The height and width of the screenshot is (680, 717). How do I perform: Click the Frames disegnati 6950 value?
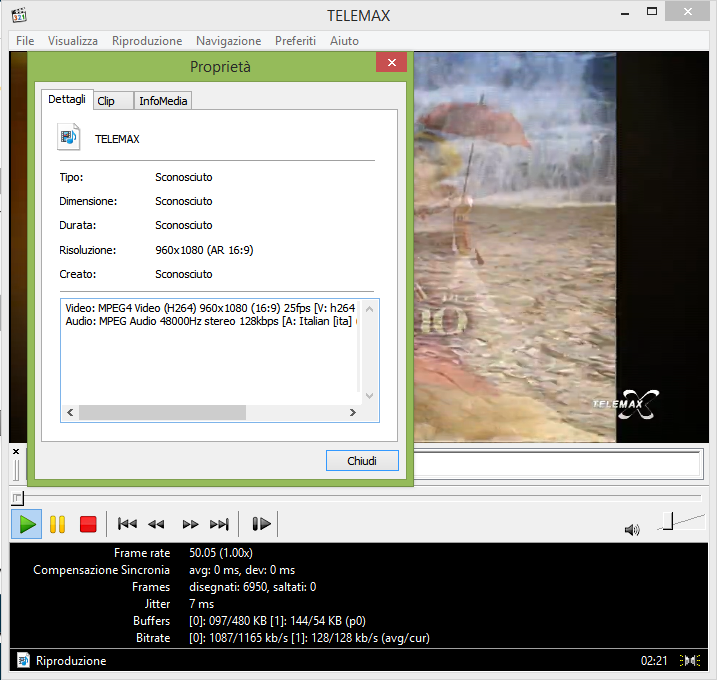252,587
